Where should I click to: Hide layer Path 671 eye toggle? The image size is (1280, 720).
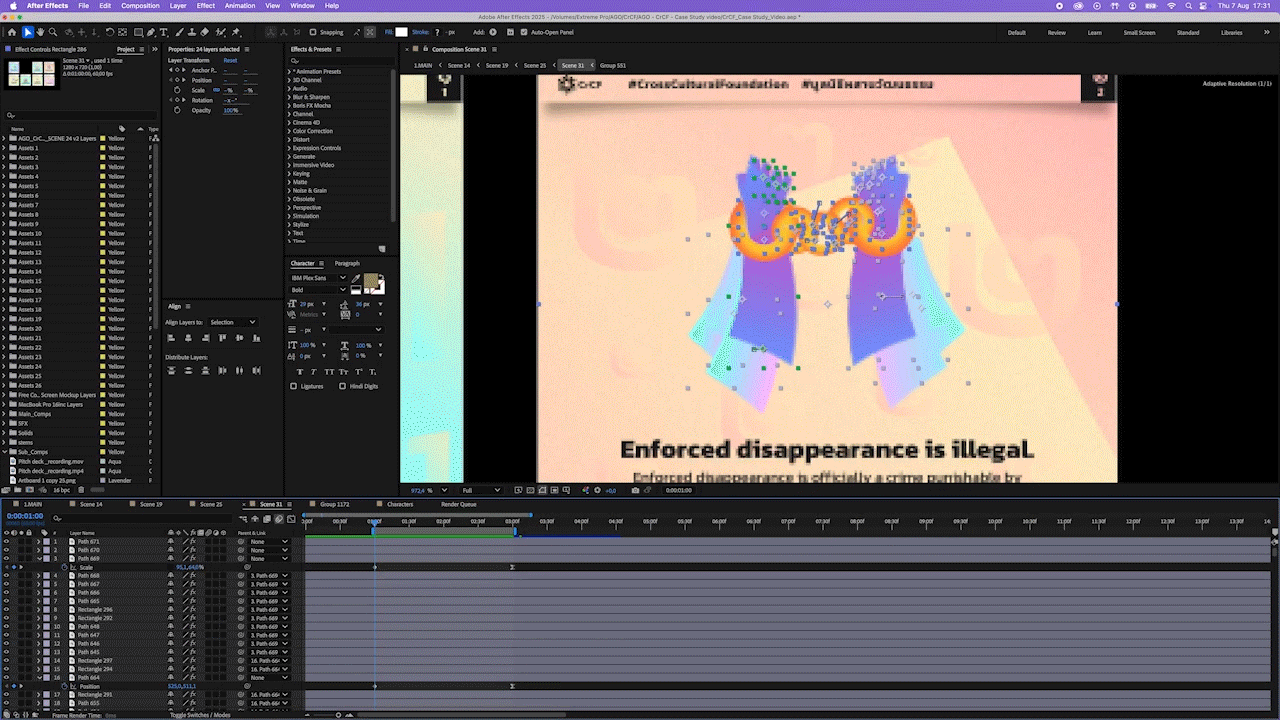pyautogui.click(x=6, y=542)
